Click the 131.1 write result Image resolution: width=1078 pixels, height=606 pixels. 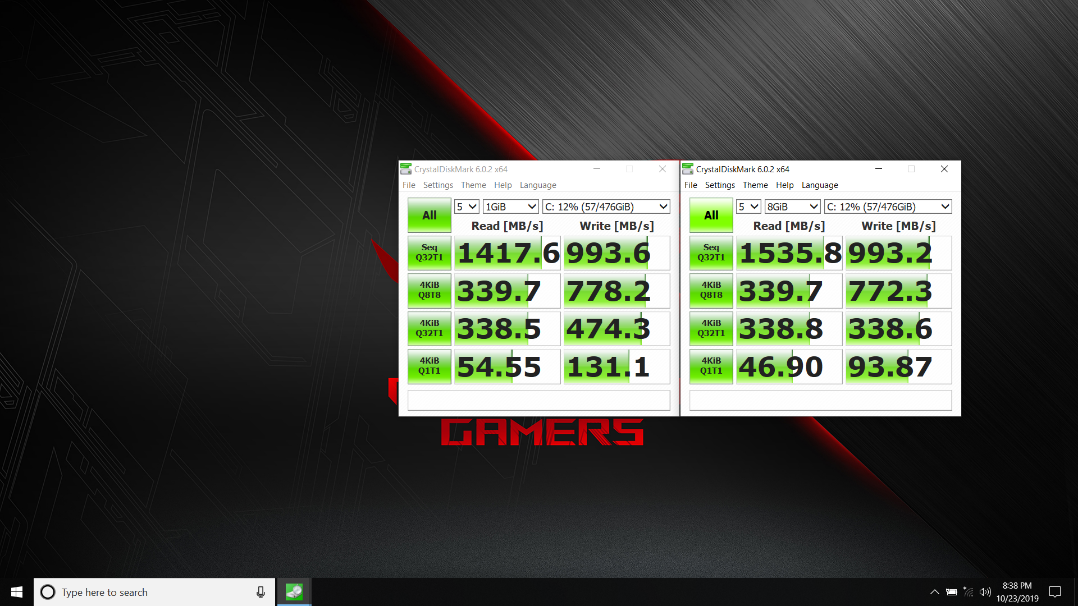617,366
